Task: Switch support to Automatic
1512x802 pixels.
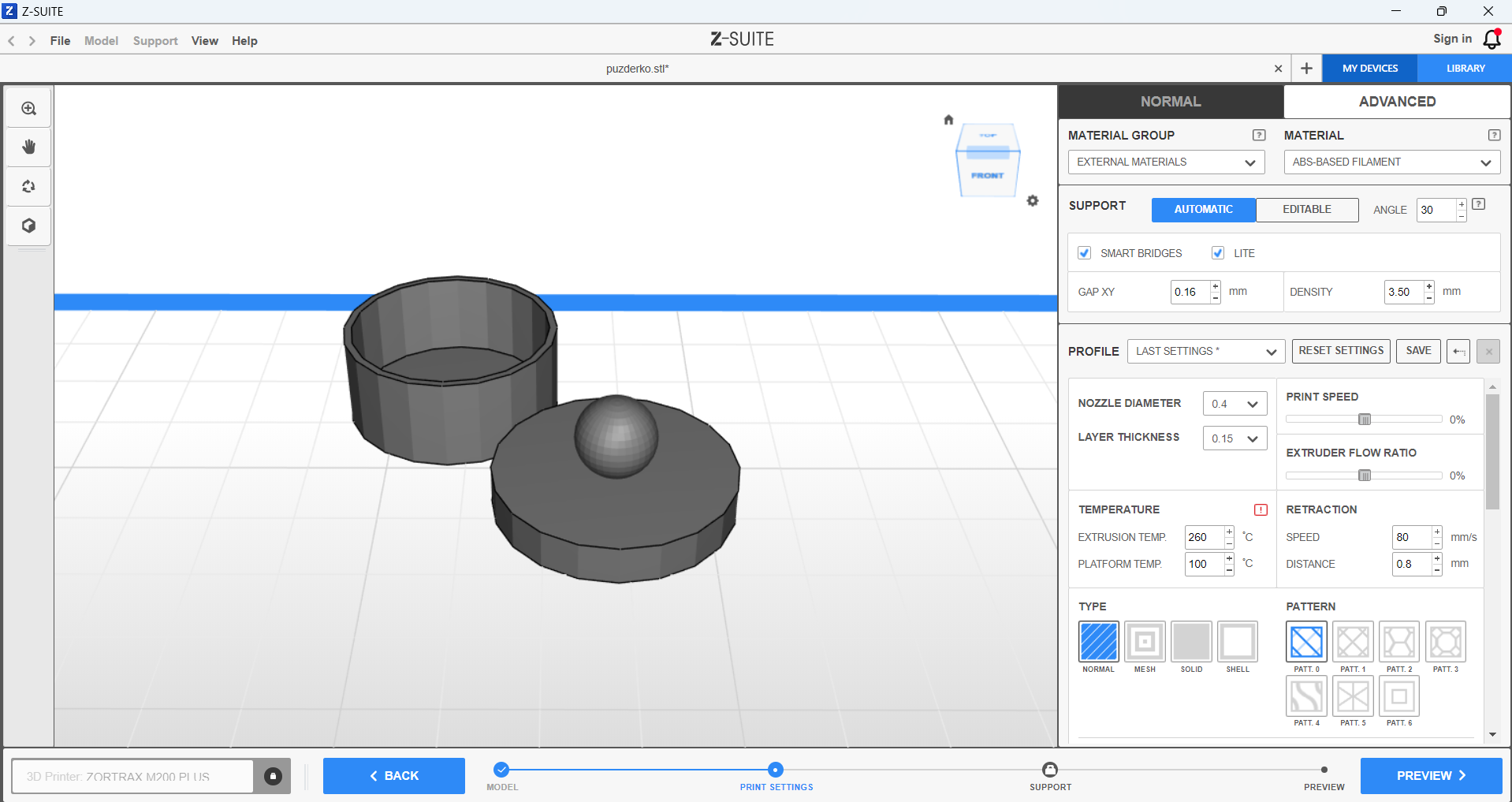Action: pos(1204,210)
